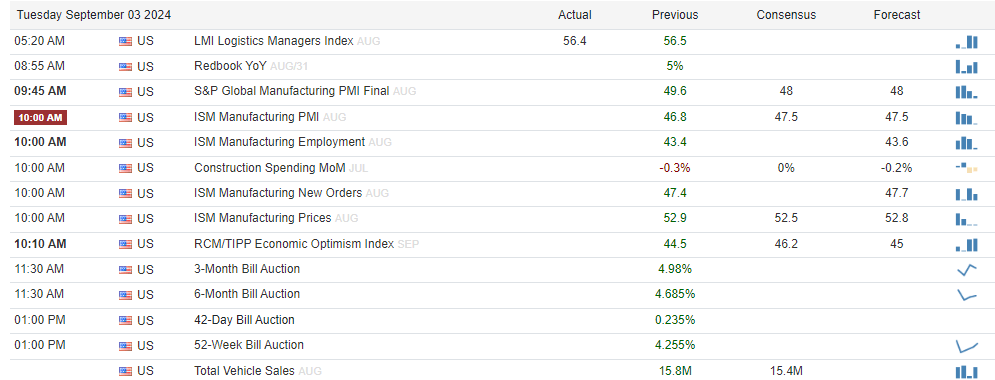Image resolution: width=995 pixels, height=380 pixels.
Task: Open chart for S&P Global Manufacturing PMI Final
Action: [x=966, y=92]
